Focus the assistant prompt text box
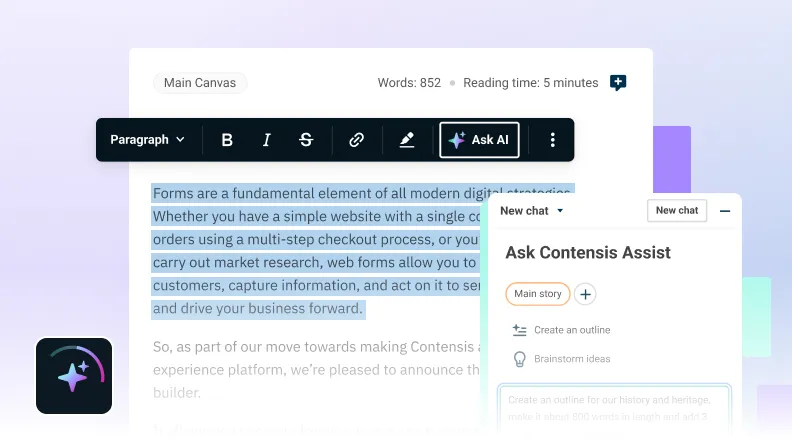792x448 pixels. click(x=614, y=410)
